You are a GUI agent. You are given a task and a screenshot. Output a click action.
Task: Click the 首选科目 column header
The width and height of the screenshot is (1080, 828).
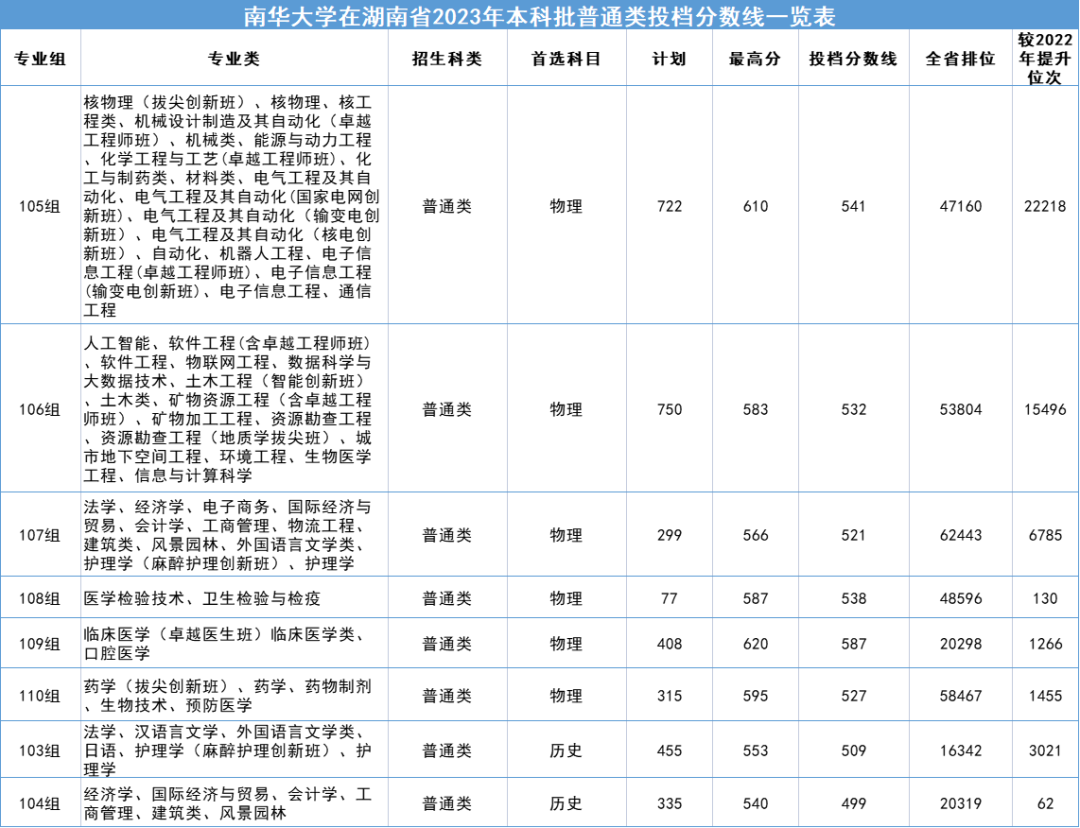(567, 59)
